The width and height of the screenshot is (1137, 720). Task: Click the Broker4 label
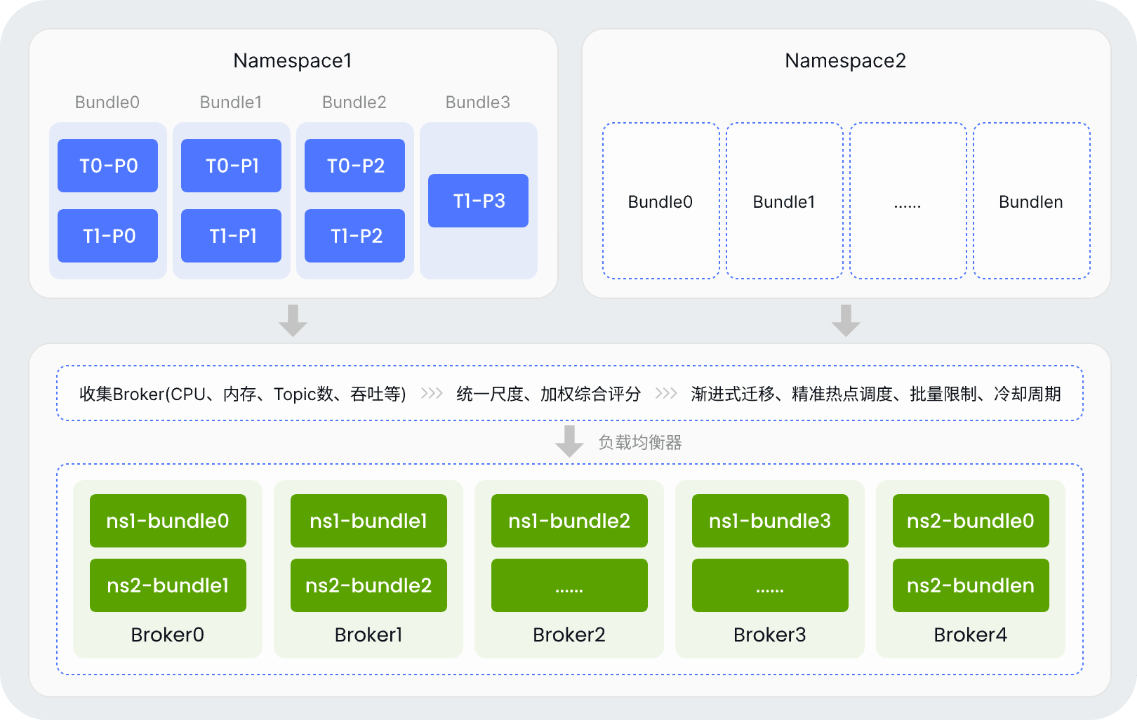point(970,635)
